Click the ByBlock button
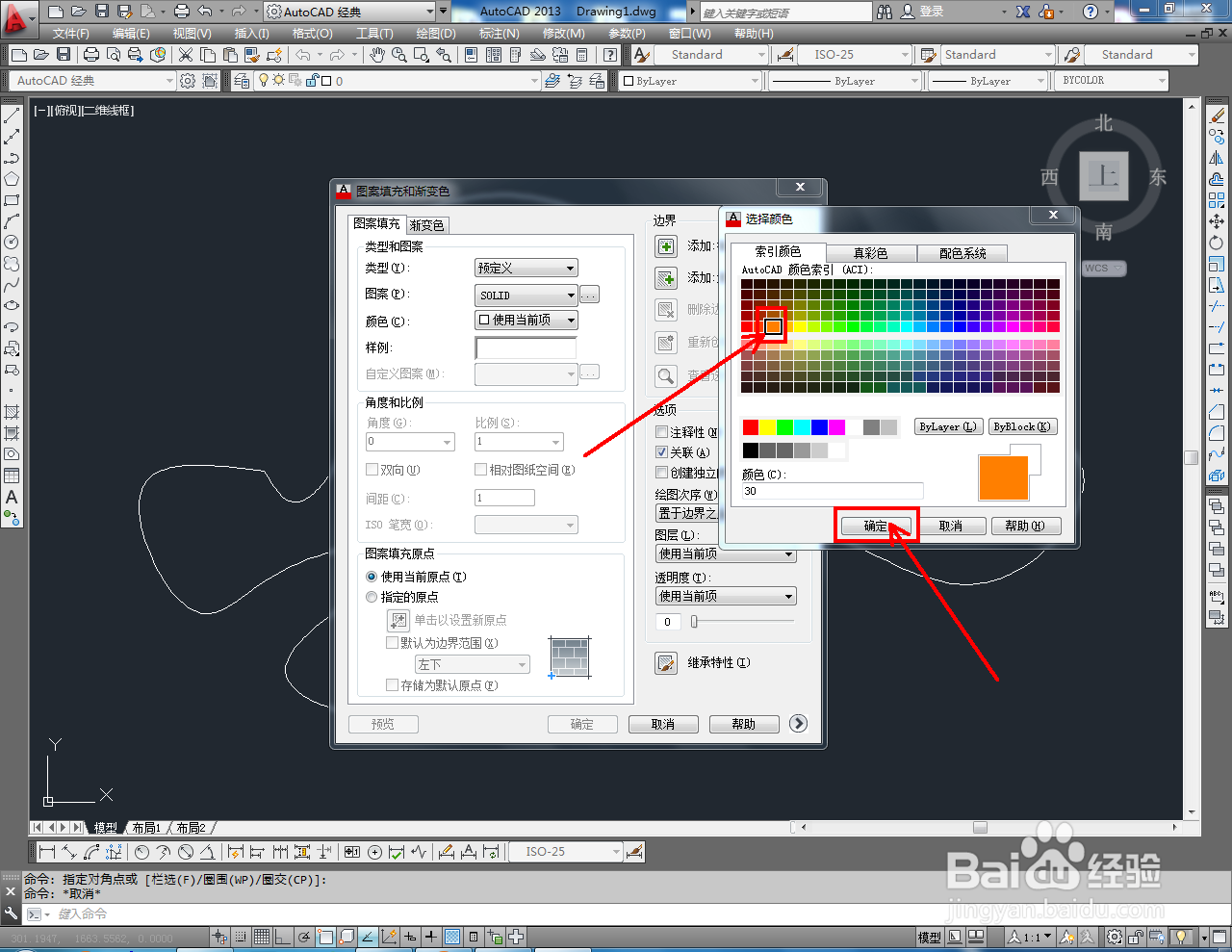This screenshot has height=952, width=1232. click(x=1021, y=426)
